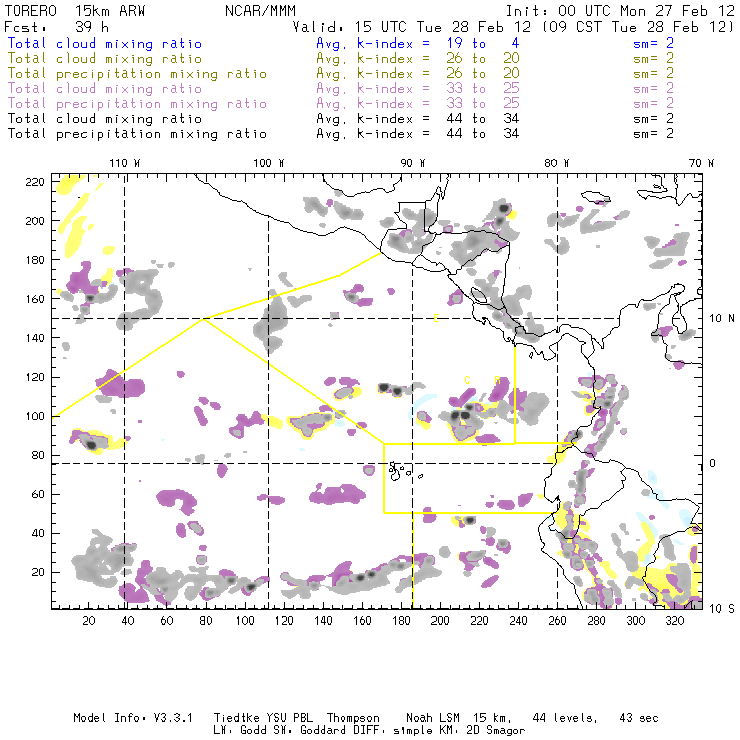The height and width of the screenshot is (740, 740).
Task: Click the '0' equator latitude label
Action: coord(712,463)
